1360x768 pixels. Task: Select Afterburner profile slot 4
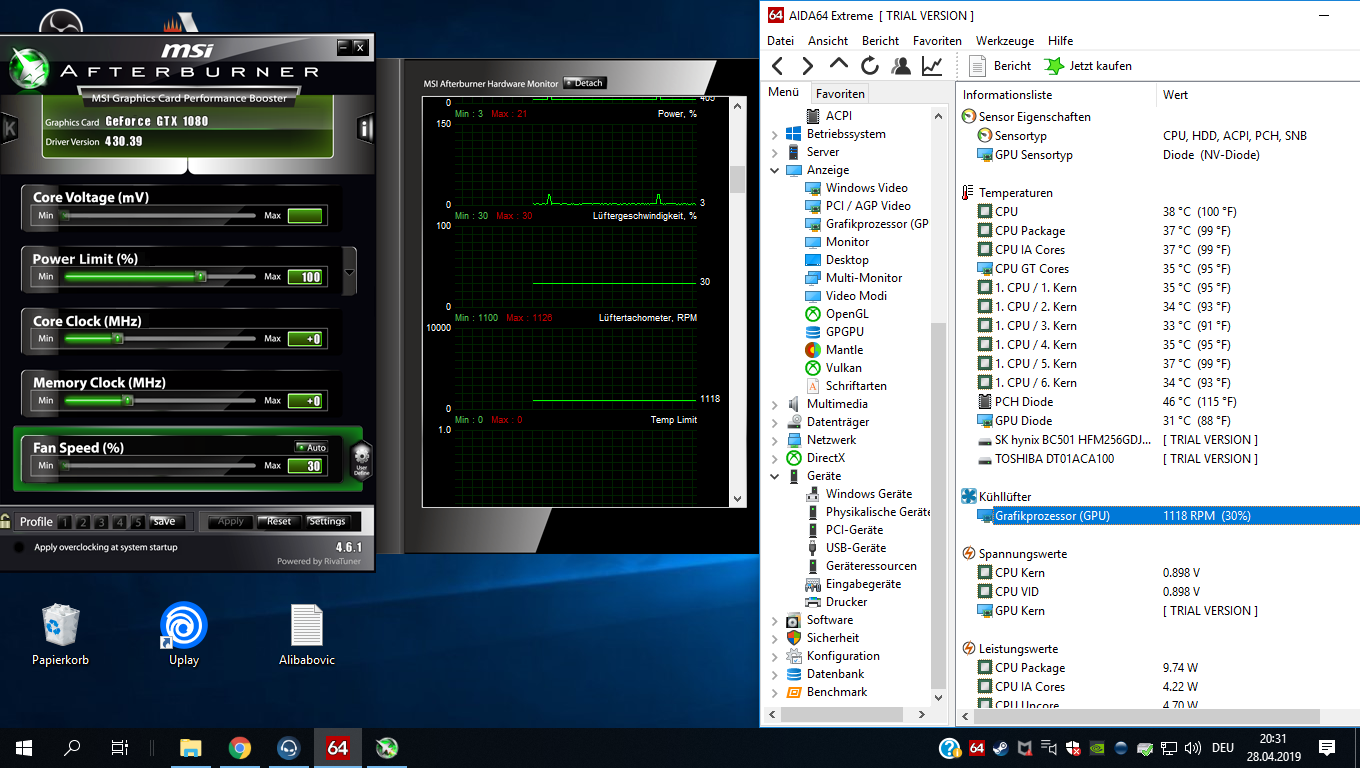point(122,522)
